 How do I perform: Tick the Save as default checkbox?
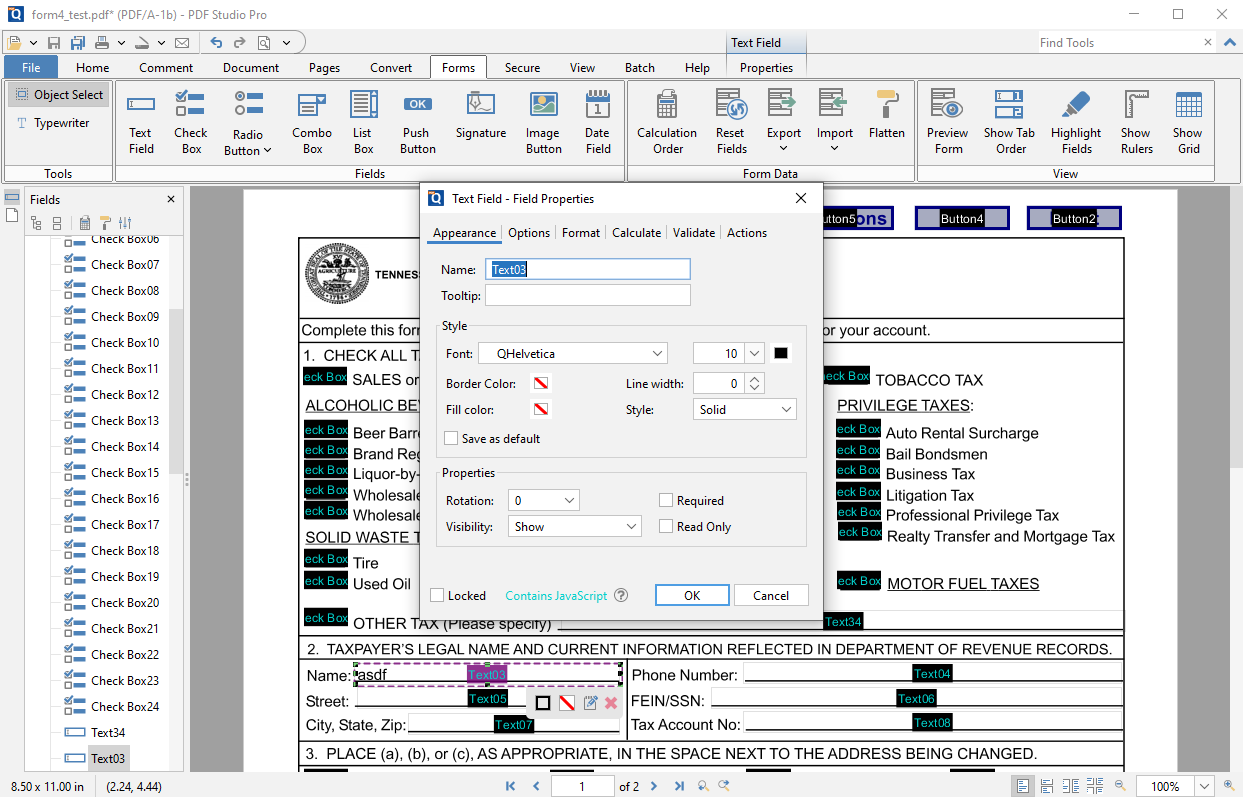(x=452, y=439)
